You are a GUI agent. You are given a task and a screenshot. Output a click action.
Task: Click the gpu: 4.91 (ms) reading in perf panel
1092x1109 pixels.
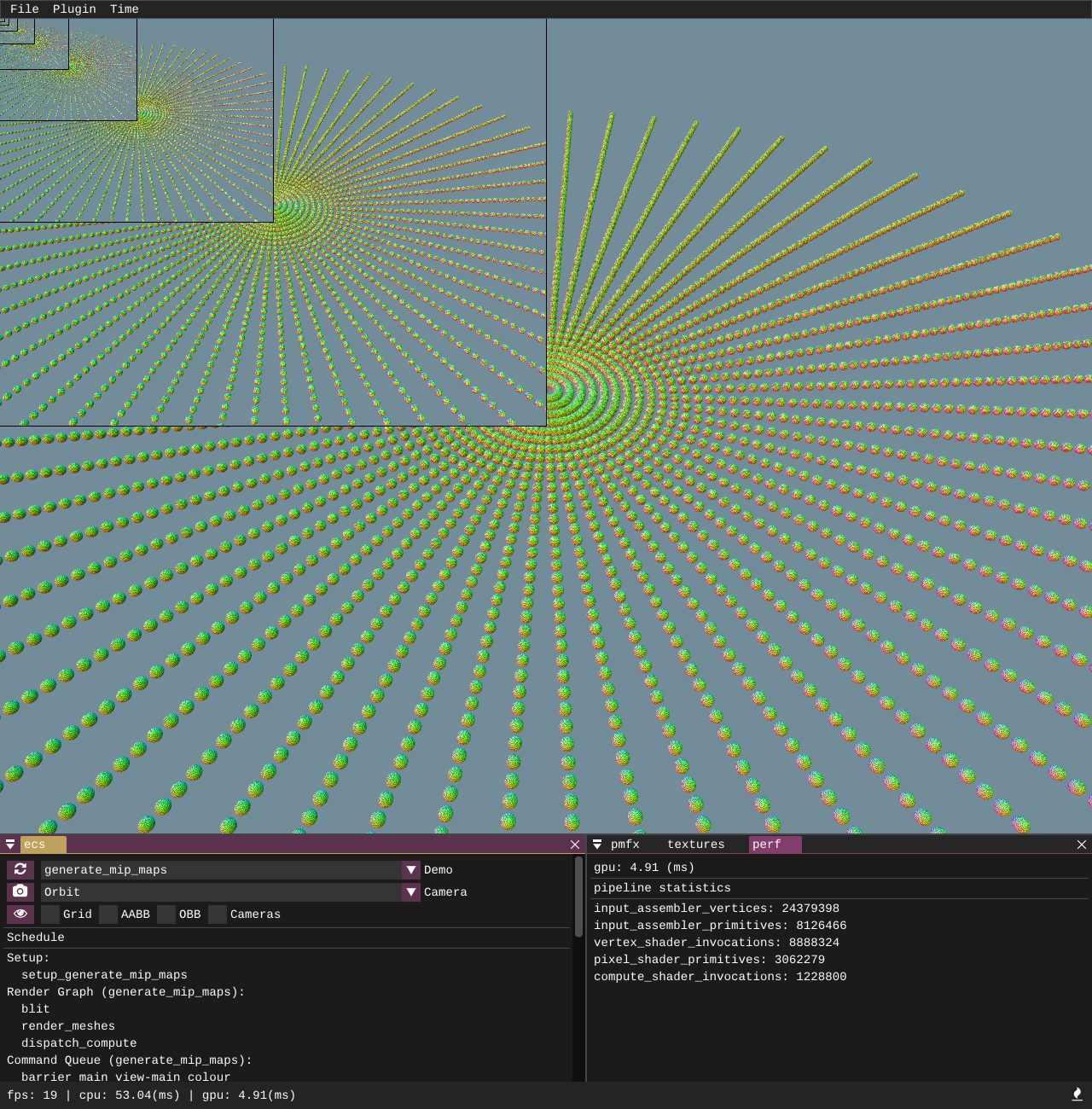[x=644, y=868]
